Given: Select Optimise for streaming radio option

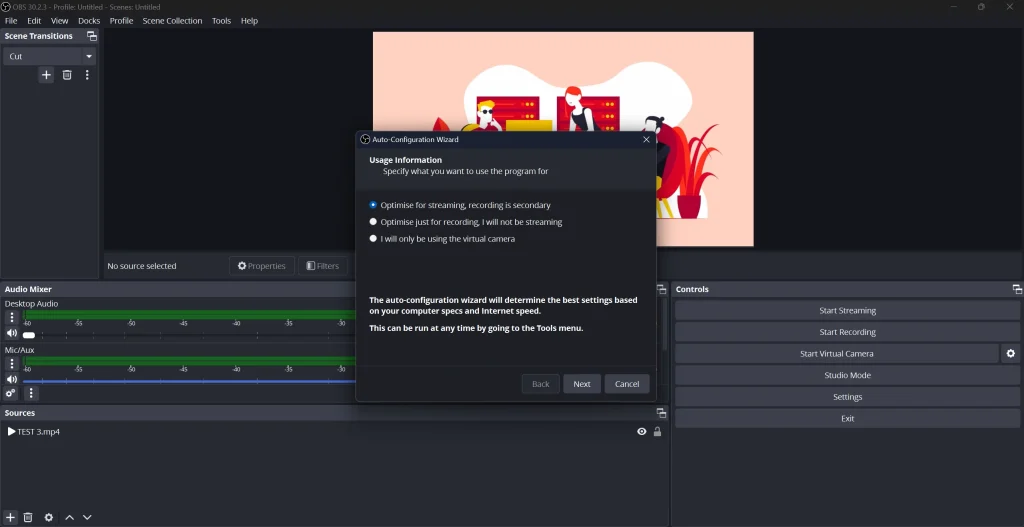Looking at the screenshot, I should pyautogui.click(x=460, y=205).
